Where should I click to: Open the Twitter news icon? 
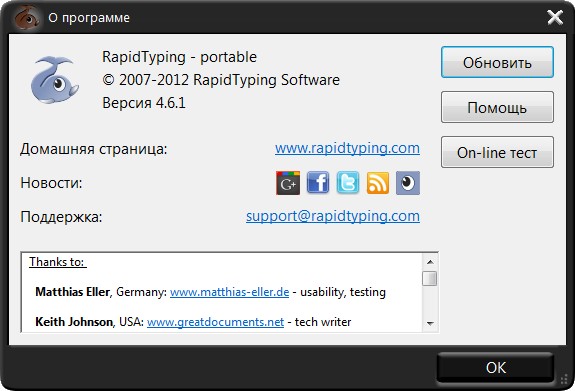coord(348,183)
